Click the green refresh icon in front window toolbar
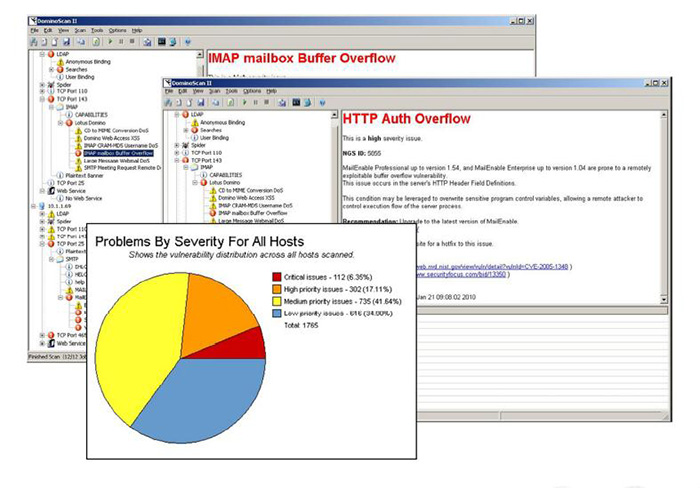The image size is (700, 488). 230,103
